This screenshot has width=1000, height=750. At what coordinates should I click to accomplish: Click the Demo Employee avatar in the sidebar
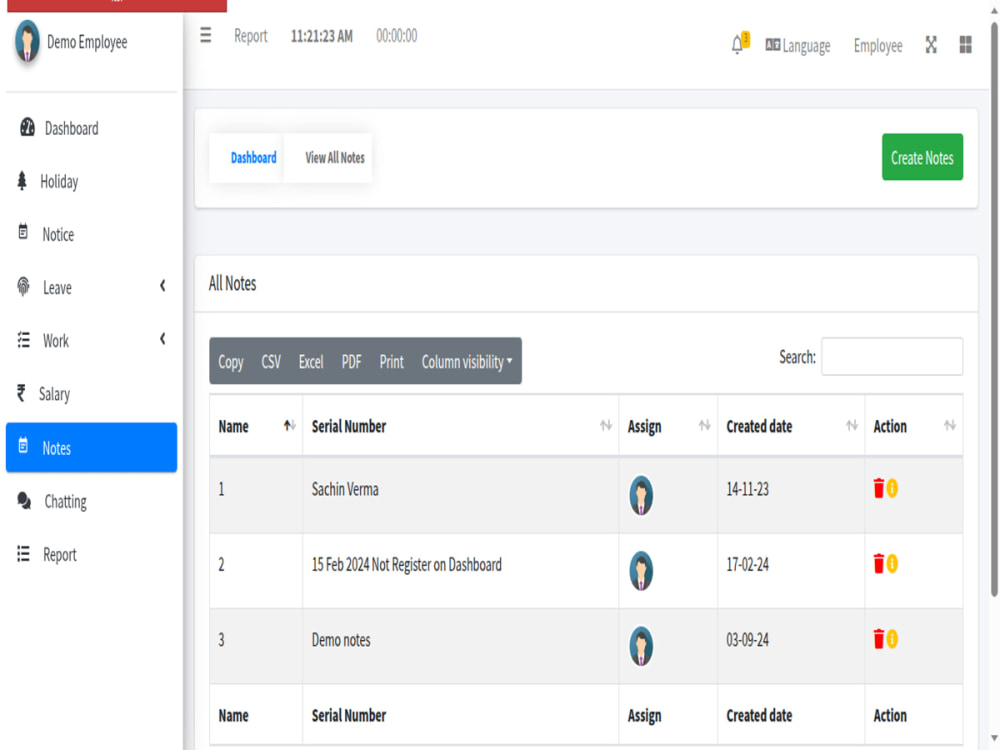tap(27, 41)
